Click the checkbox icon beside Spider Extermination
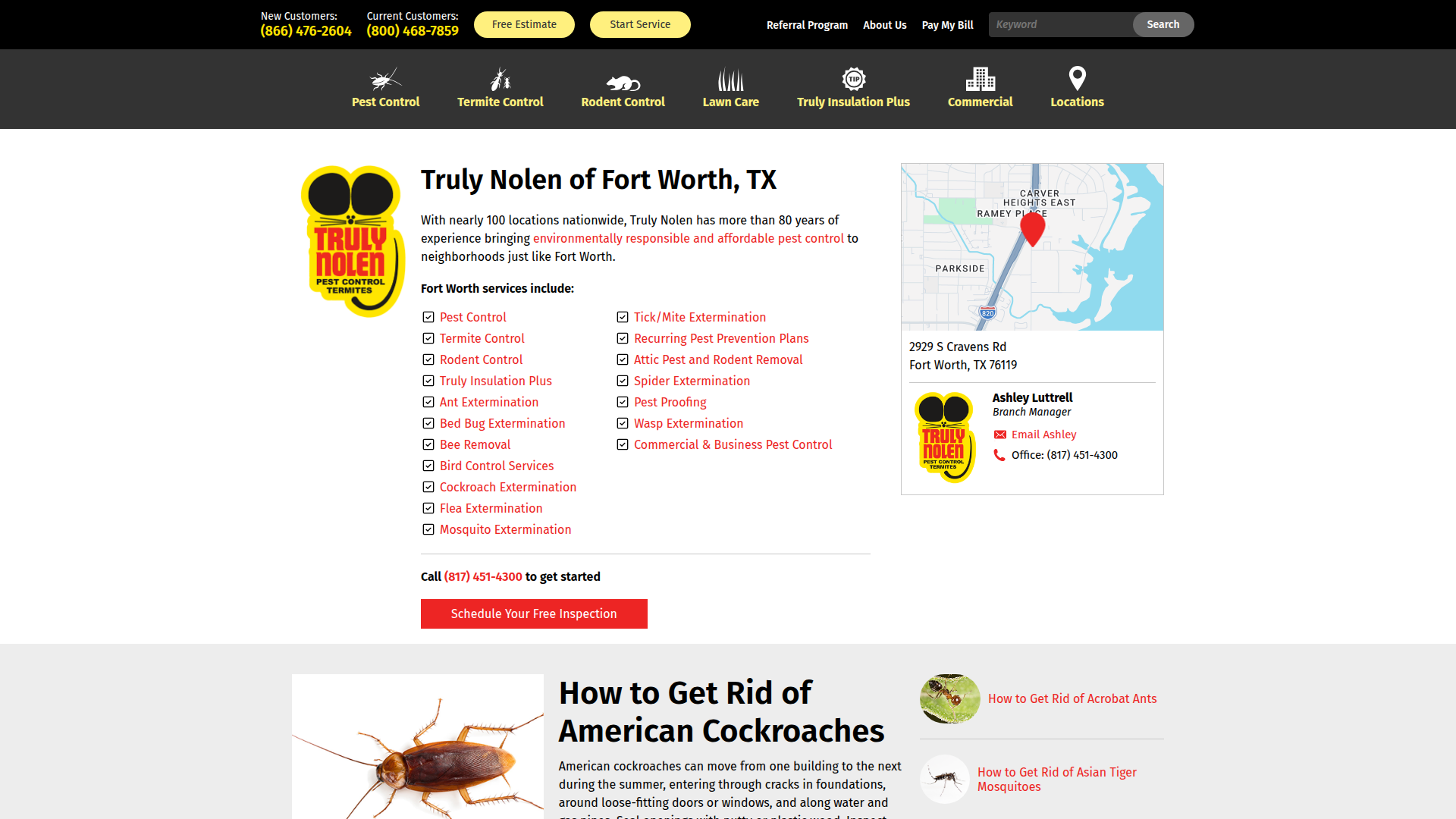This screenshot has height=819, width=1456. pos(623,381)
